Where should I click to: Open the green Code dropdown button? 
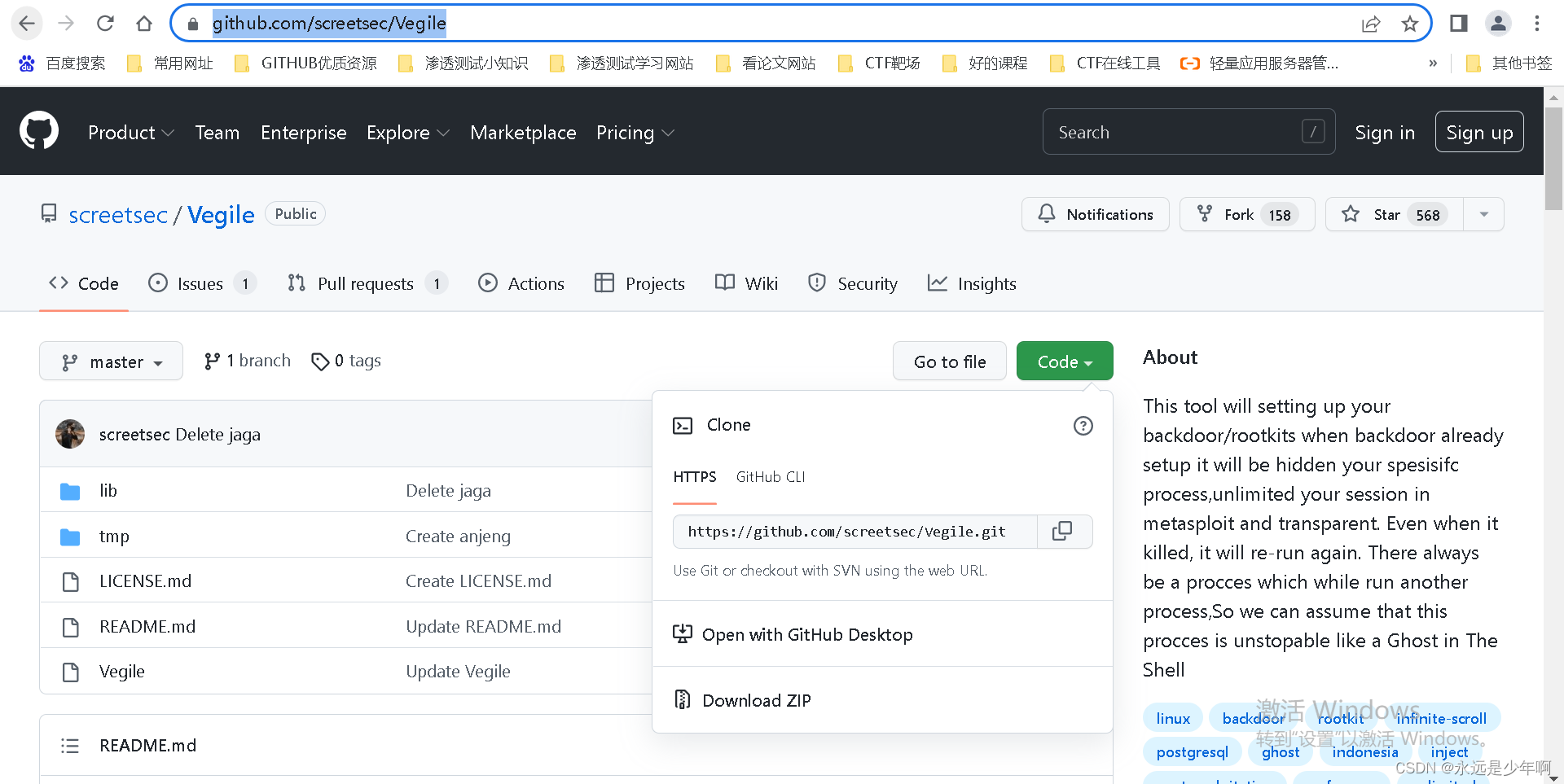point(1065,361)
